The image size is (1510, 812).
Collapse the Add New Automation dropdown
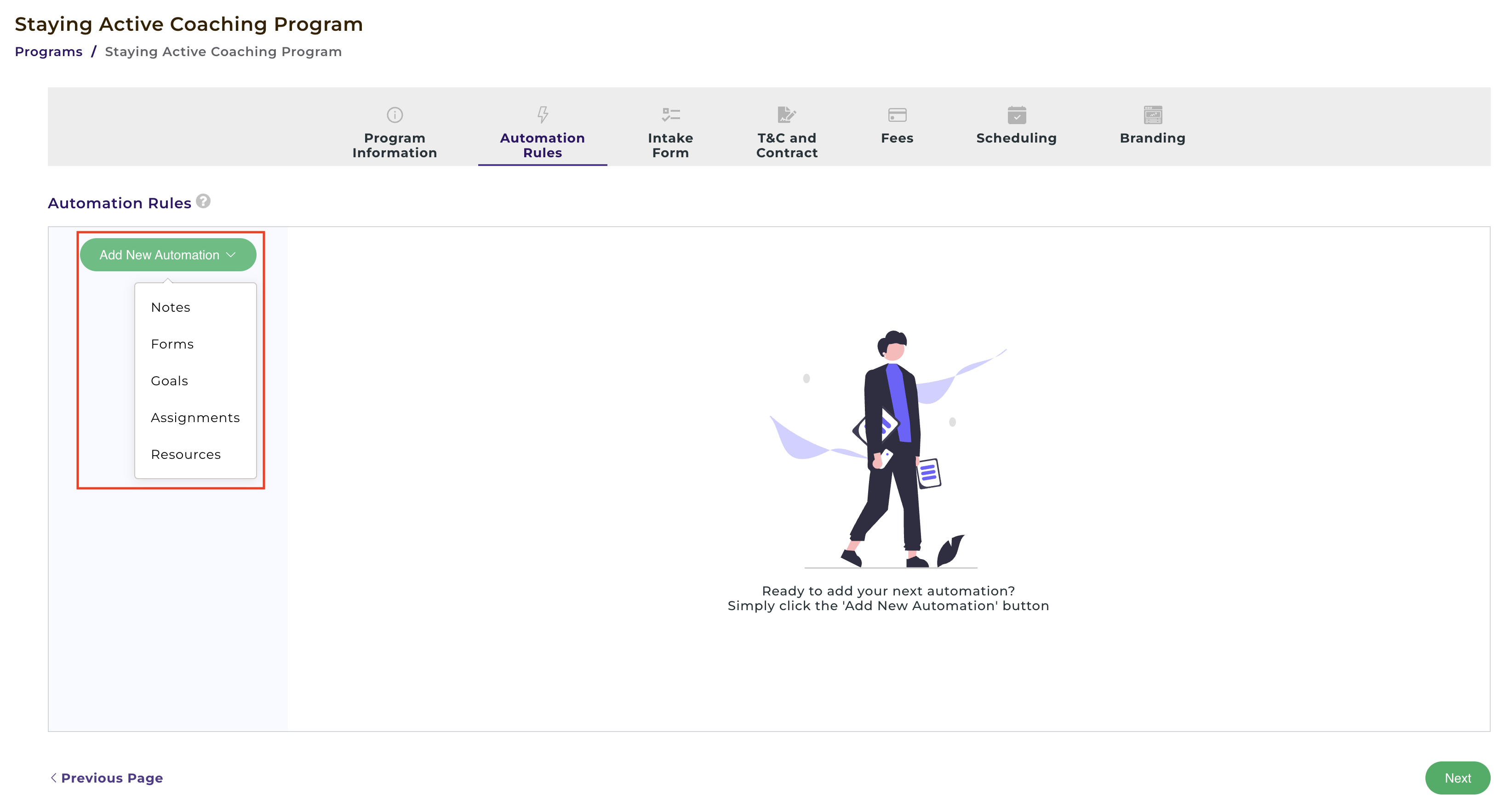point(168,254)
